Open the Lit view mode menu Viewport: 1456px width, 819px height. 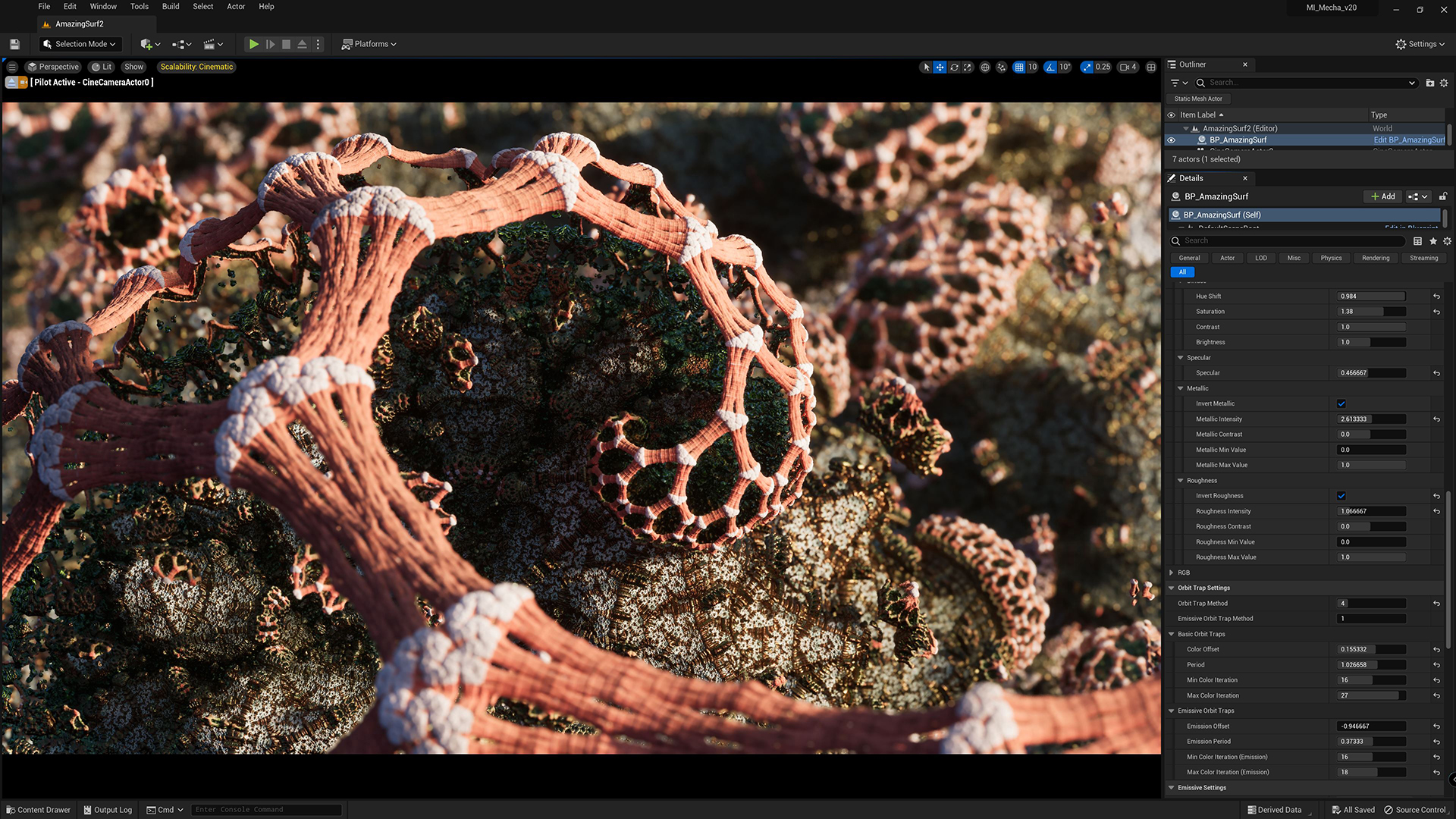102,67
